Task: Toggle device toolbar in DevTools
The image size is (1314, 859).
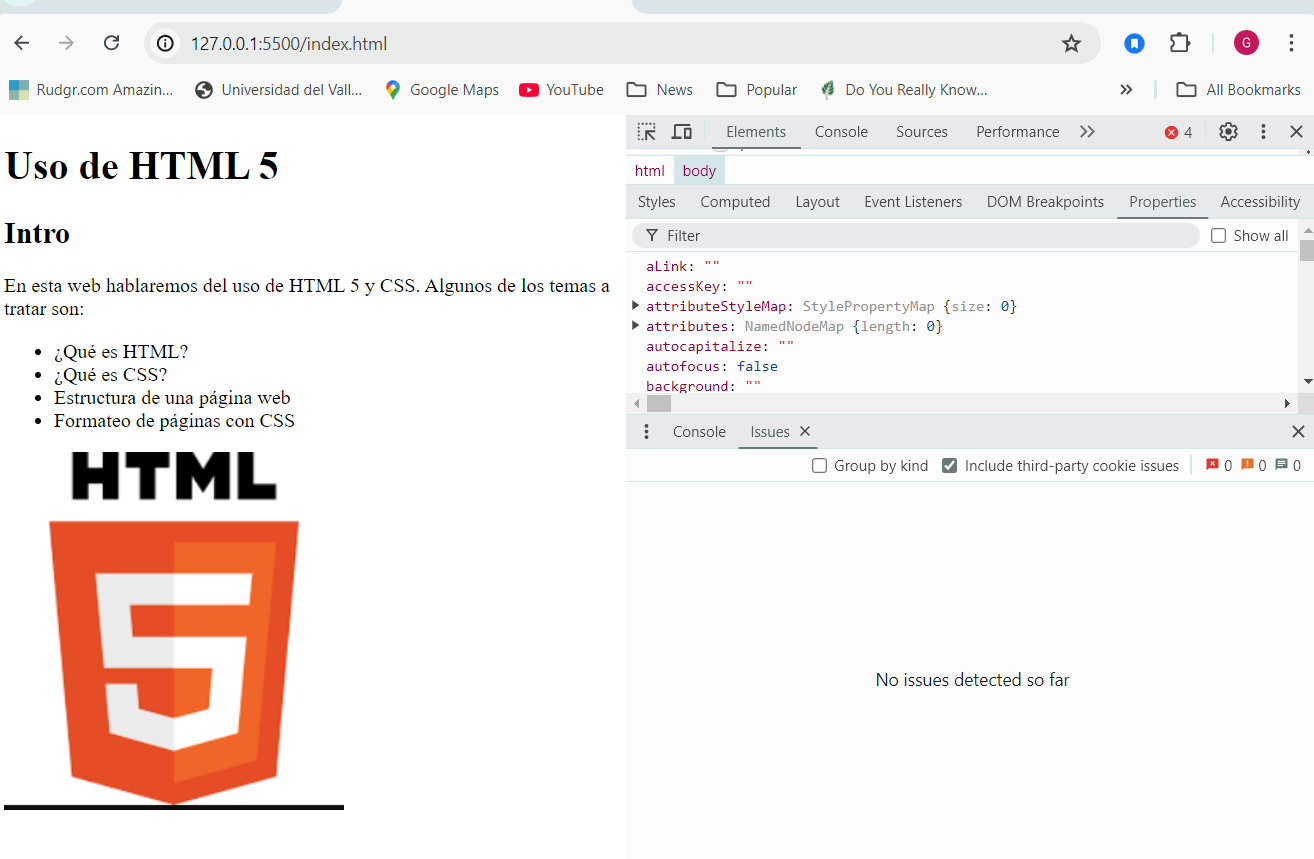Action: 682,132
